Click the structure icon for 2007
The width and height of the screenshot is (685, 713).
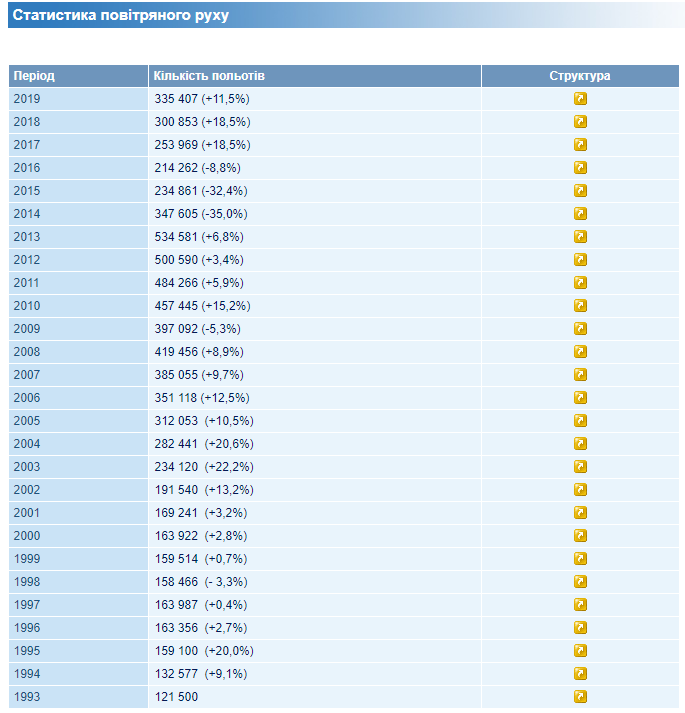tap(580, 375)
